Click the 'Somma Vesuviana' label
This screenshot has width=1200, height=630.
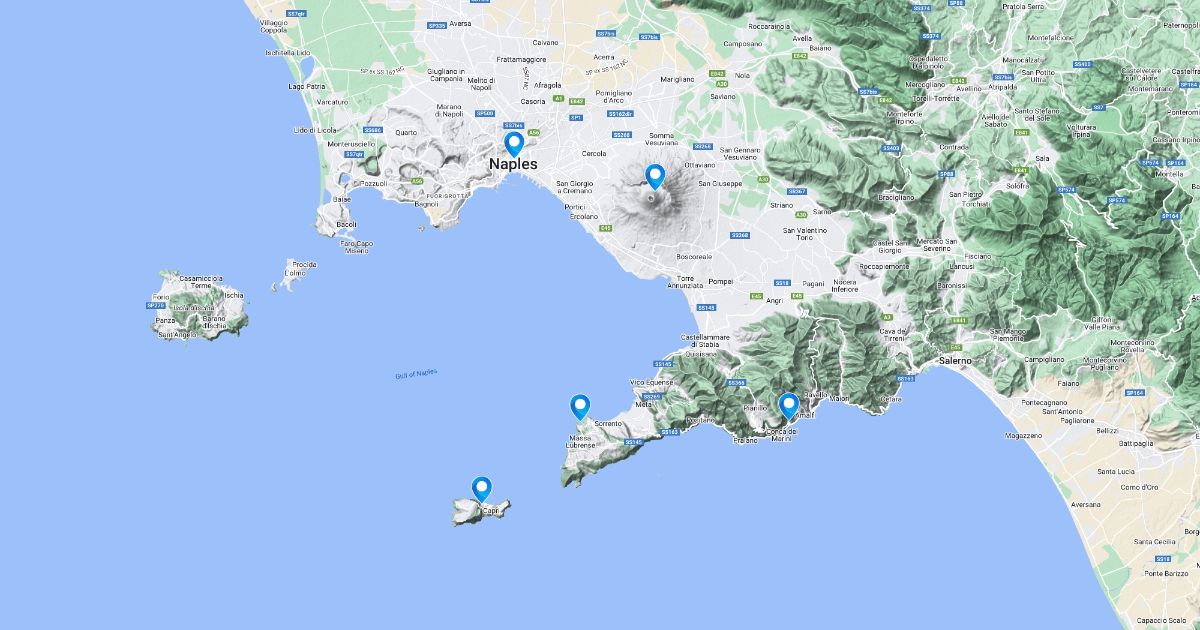[662, 139]
